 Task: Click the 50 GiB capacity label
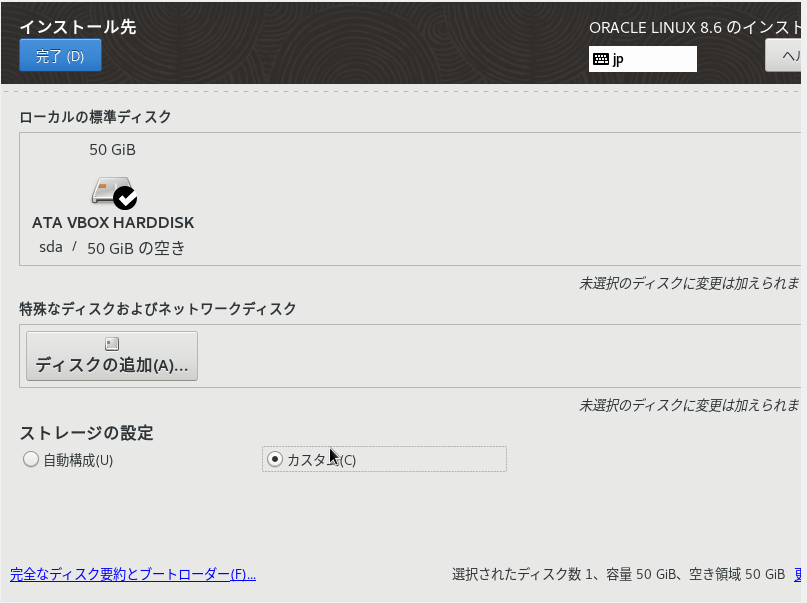coord(112,150)
